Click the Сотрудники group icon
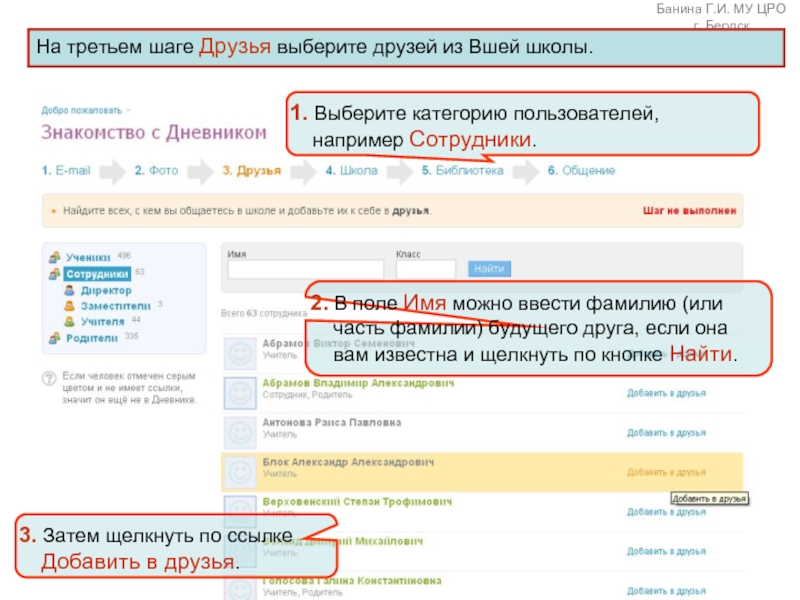 click(x=55, y=274)
